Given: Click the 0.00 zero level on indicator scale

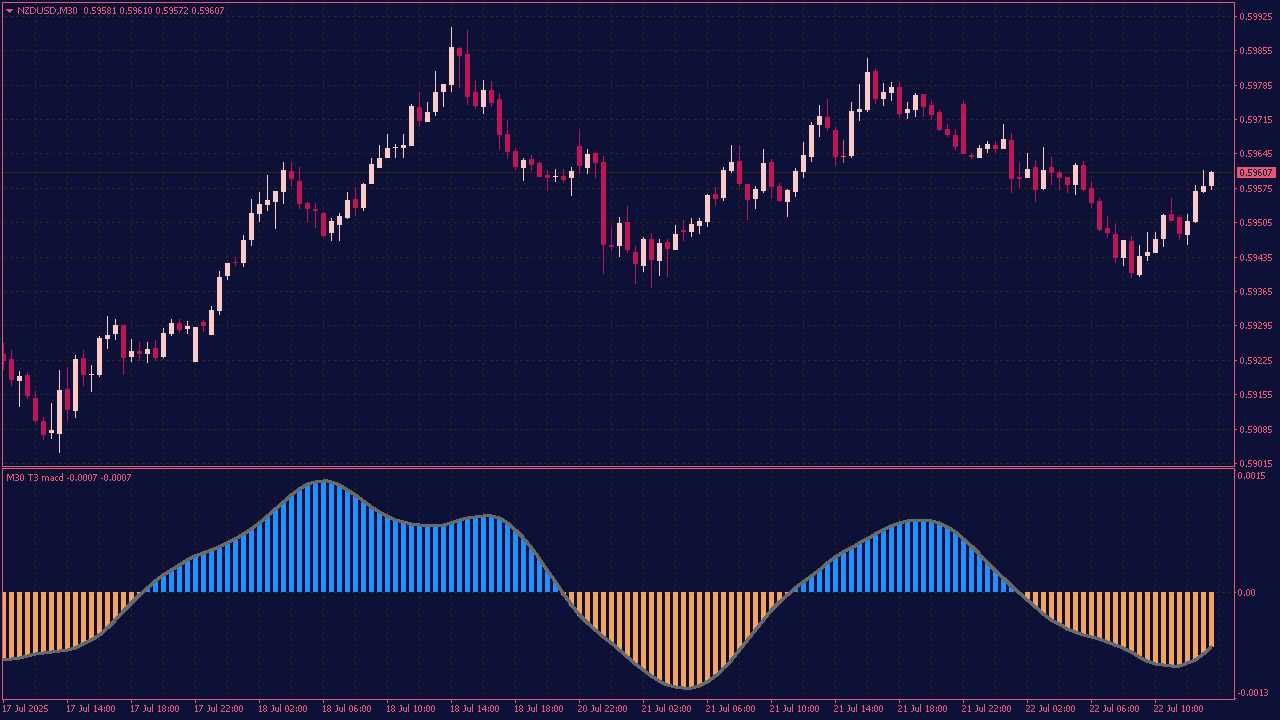Looking at the screenshot, I should coord(1248,592).
